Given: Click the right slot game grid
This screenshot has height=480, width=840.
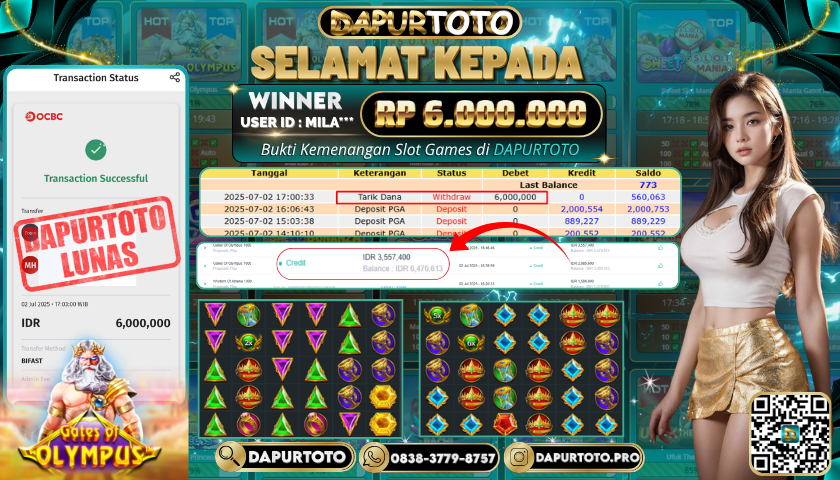Looking at the screenshot, I should (x=521, y=369).
